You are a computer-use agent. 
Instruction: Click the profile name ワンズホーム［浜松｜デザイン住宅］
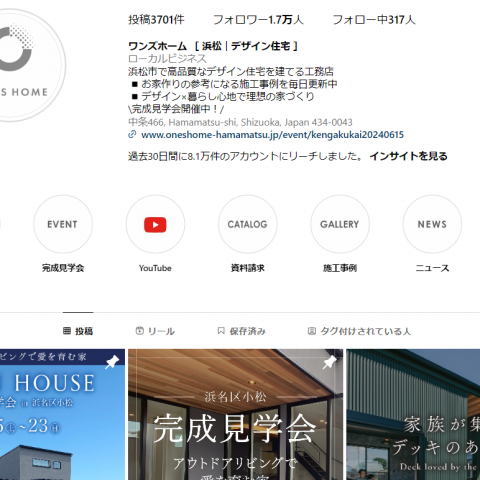(x=213, y=46)
